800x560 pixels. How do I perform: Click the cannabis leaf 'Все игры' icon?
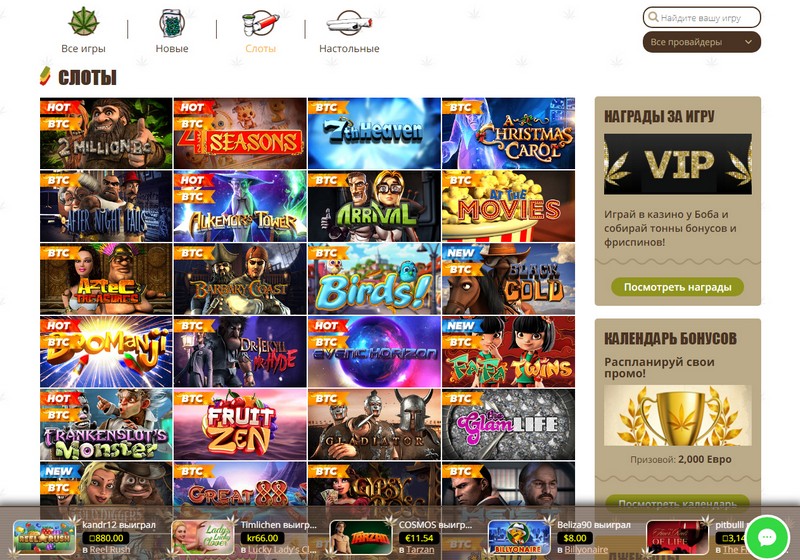coord(84,22)
